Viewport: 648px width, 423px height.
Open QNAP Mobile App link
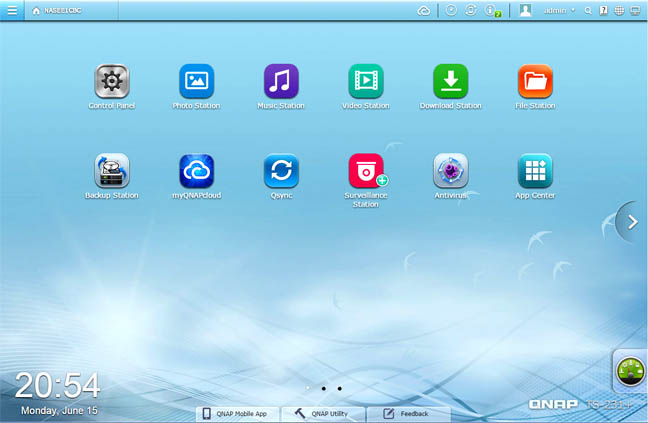click(x=237, y=413)
